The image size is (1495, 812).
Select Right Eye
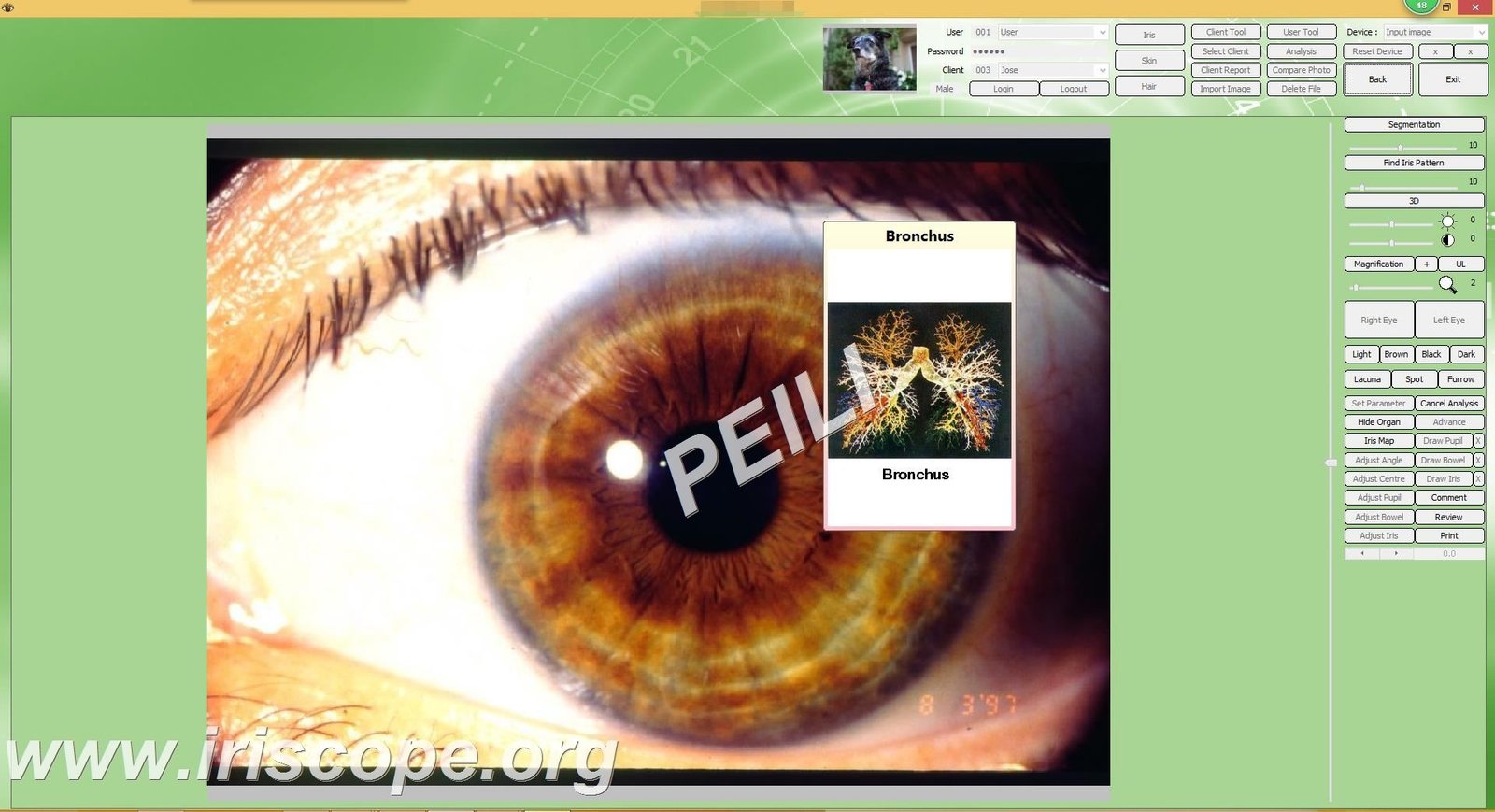point(1379,320)
